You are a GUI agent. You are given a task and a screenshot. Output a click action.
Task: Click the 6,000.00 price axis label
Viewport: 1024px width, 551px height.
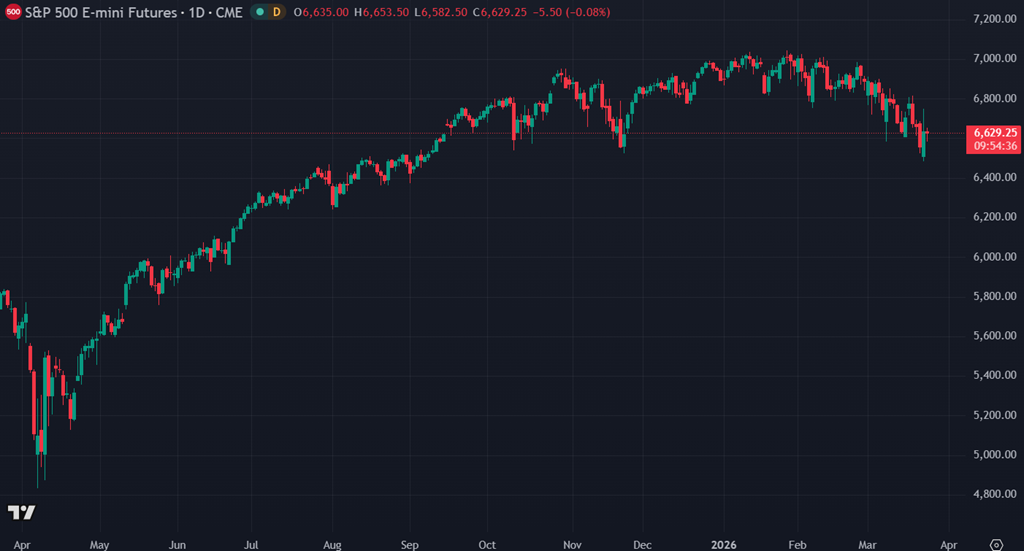tap(994, 257)
